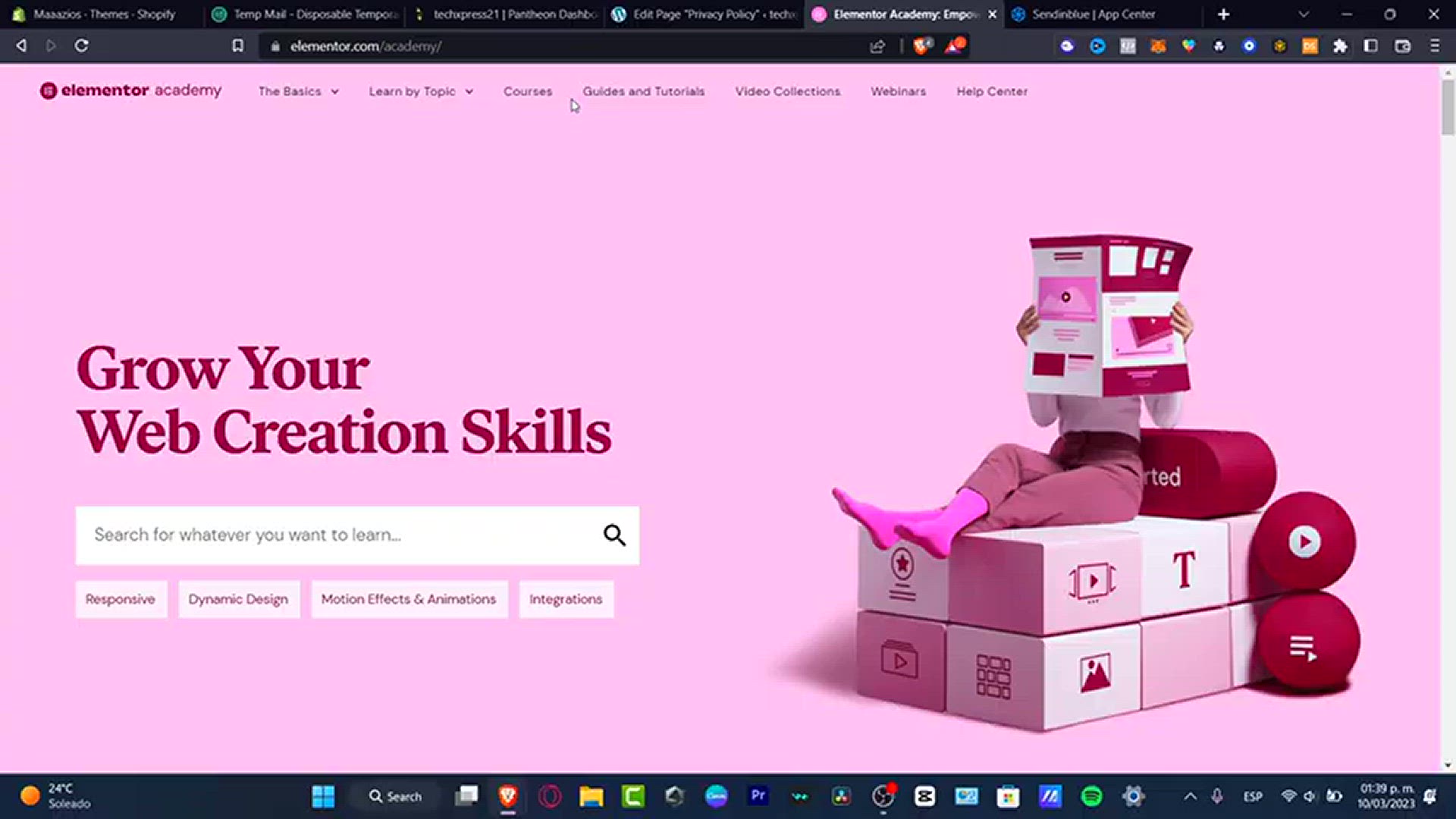Open the Elementor Academy logo homepage
1456x819 pixels.
point(130,91)
